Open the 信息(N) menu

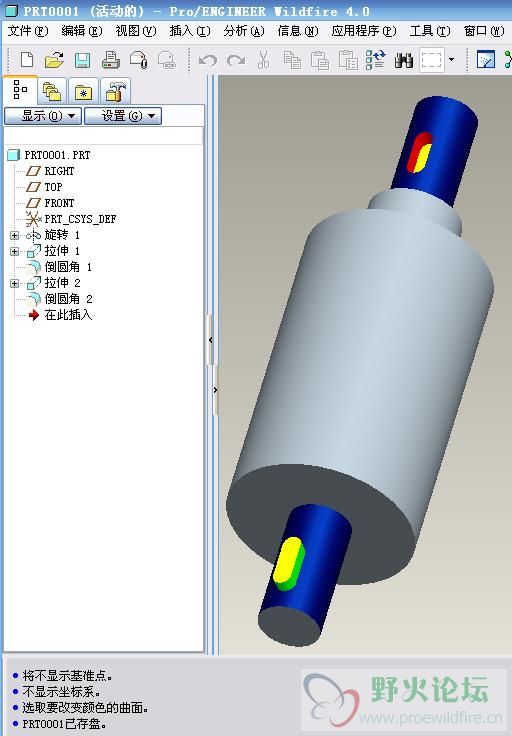tap(298, 31)
